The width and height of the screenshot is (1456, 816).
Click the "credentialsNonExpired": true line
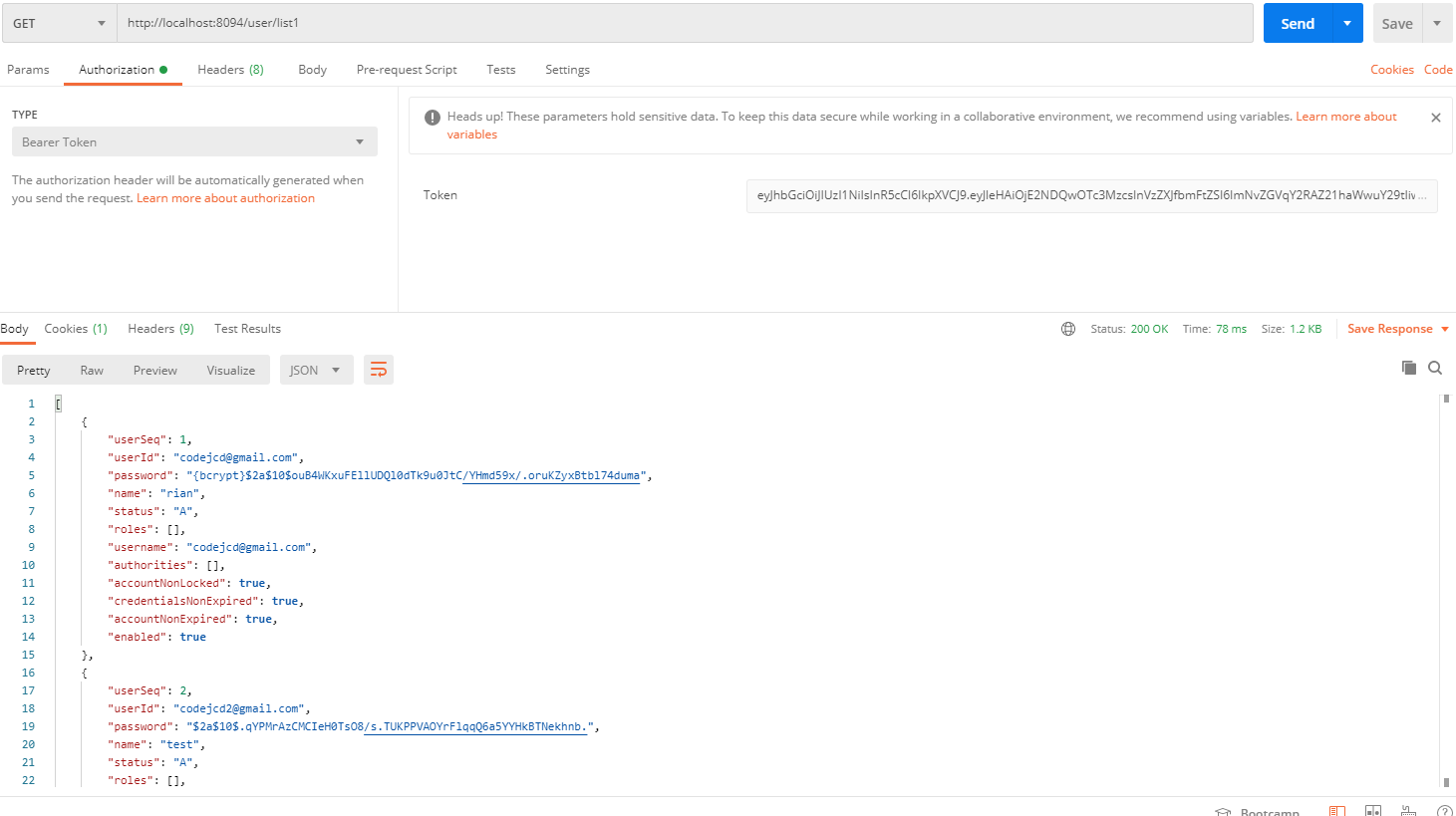pyautogui.click(x=205, y=601)
